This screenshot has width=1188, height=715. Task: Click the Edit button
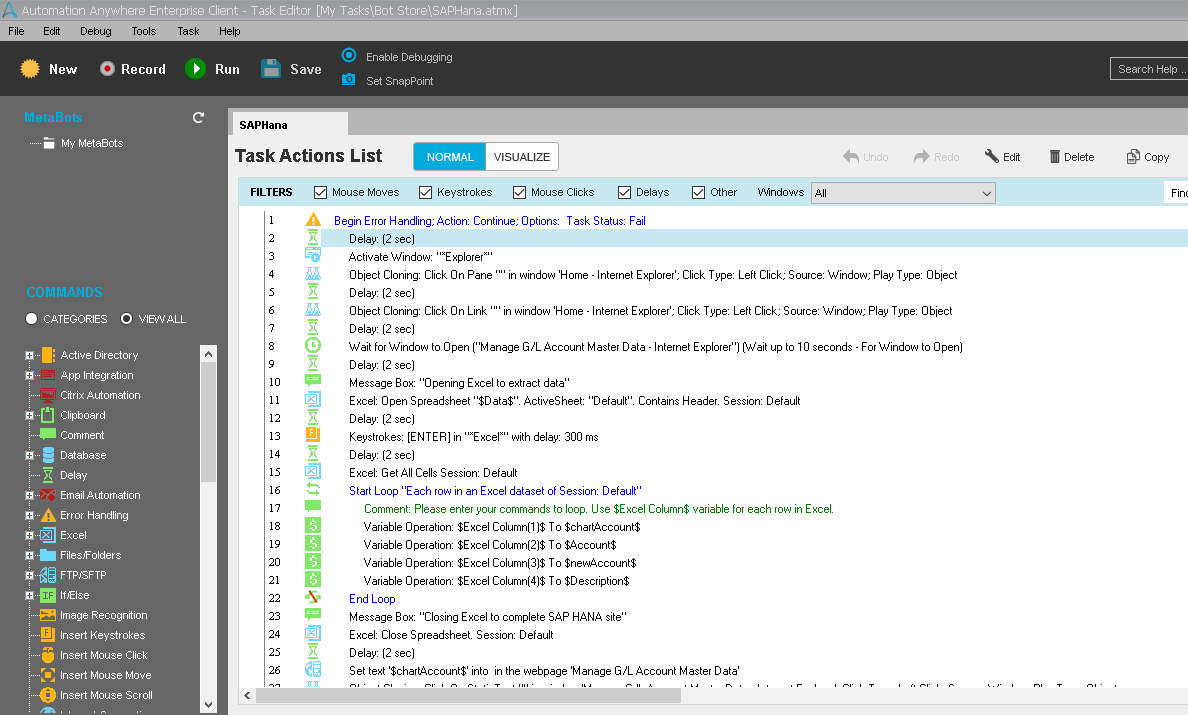tap(1002, 157)
